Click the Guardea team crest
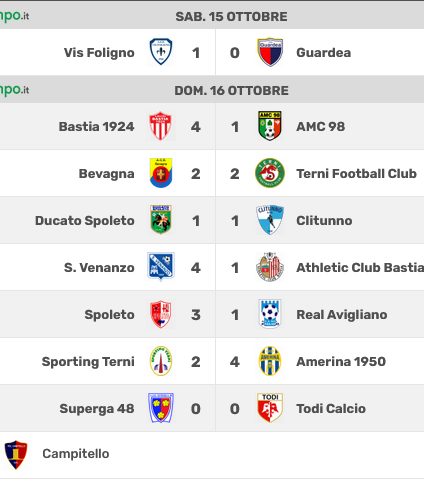Screen dimensions: 424x485 270,52
